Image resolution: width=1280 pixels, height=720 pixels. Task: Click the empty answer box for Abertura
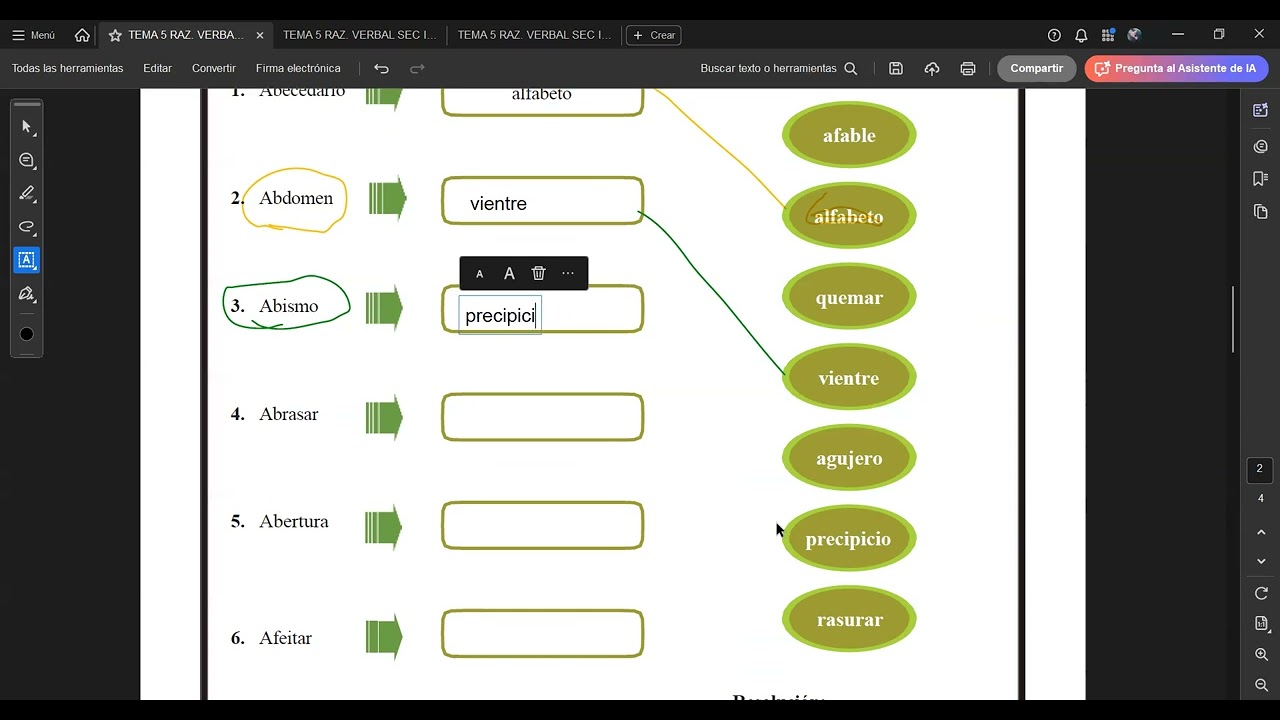coord(543,525)
